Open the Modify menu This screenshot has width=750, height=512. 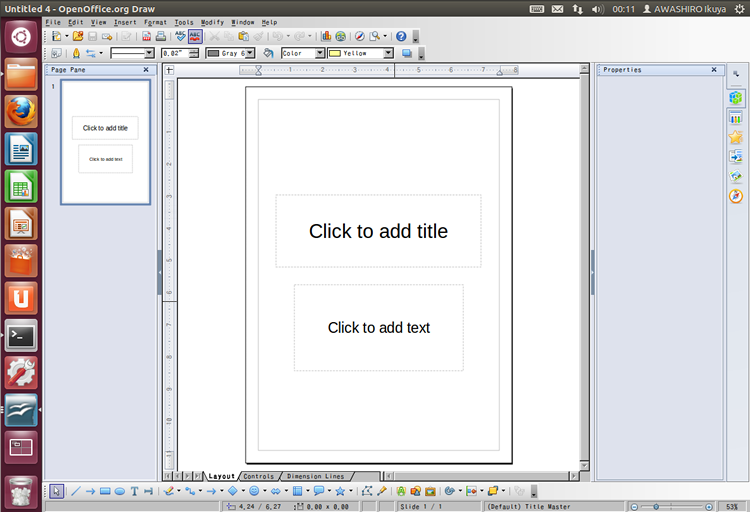click(x=212, y=22)
